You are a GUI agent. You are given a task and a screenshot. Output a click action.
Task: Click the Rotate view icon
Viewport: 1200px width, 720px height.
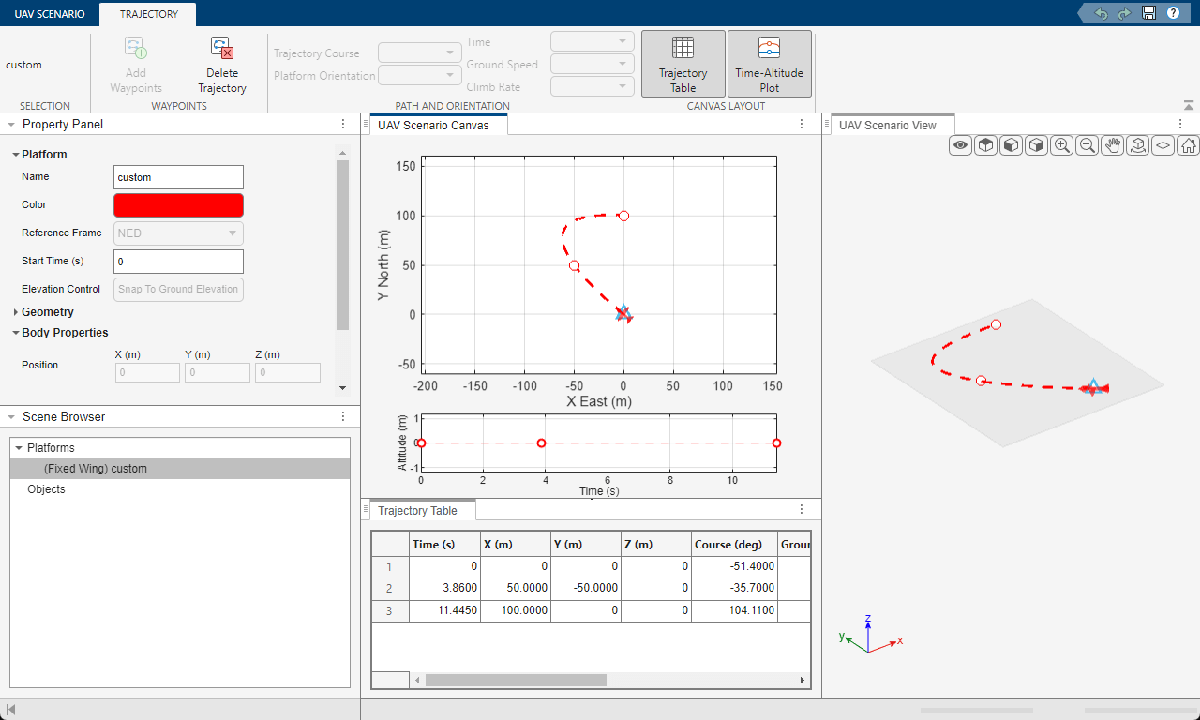tap(1137, 145)
